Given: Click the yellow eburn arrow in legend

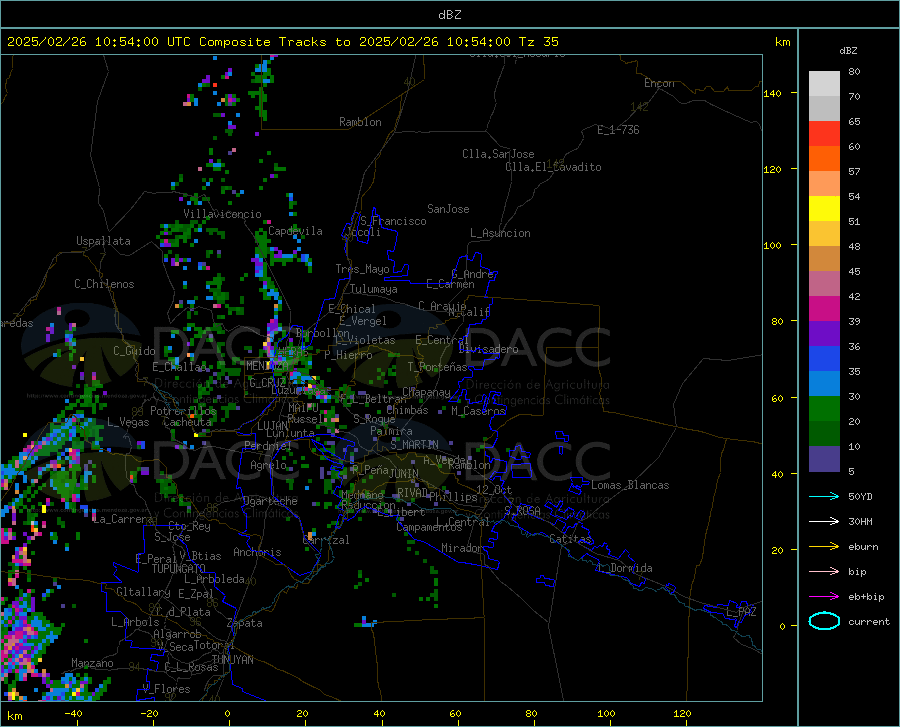Looking at the screenshot, I should [824, 547].
